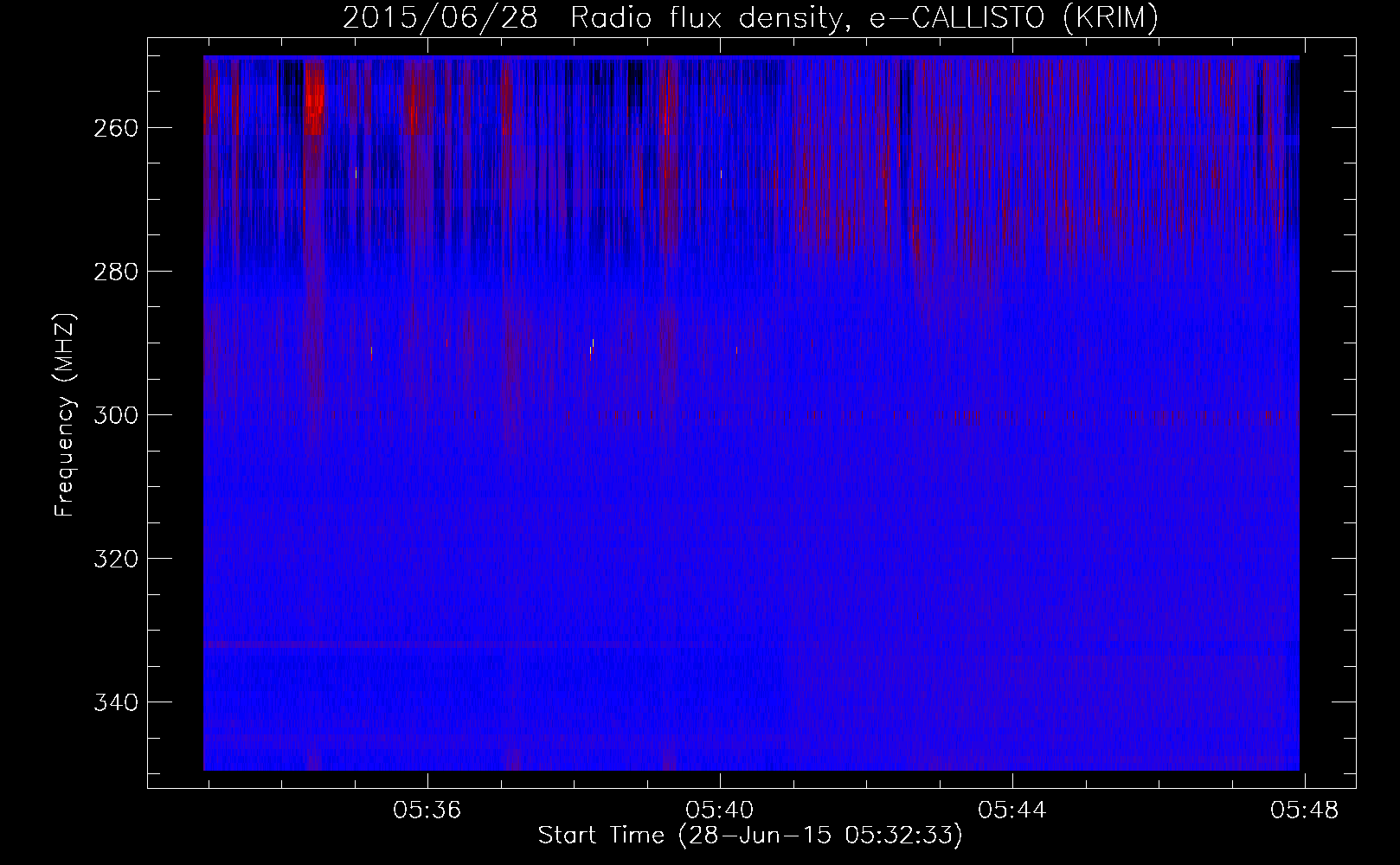Click the 05:36 time tick label
Screen dimensions: 1400x865
coord(427,811)
